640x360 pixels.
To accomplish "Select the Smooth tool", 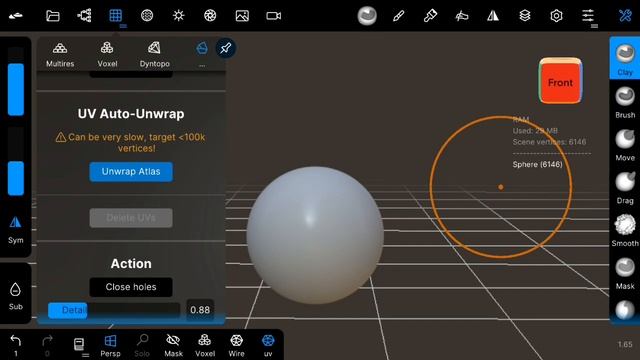I will point(625,231).
